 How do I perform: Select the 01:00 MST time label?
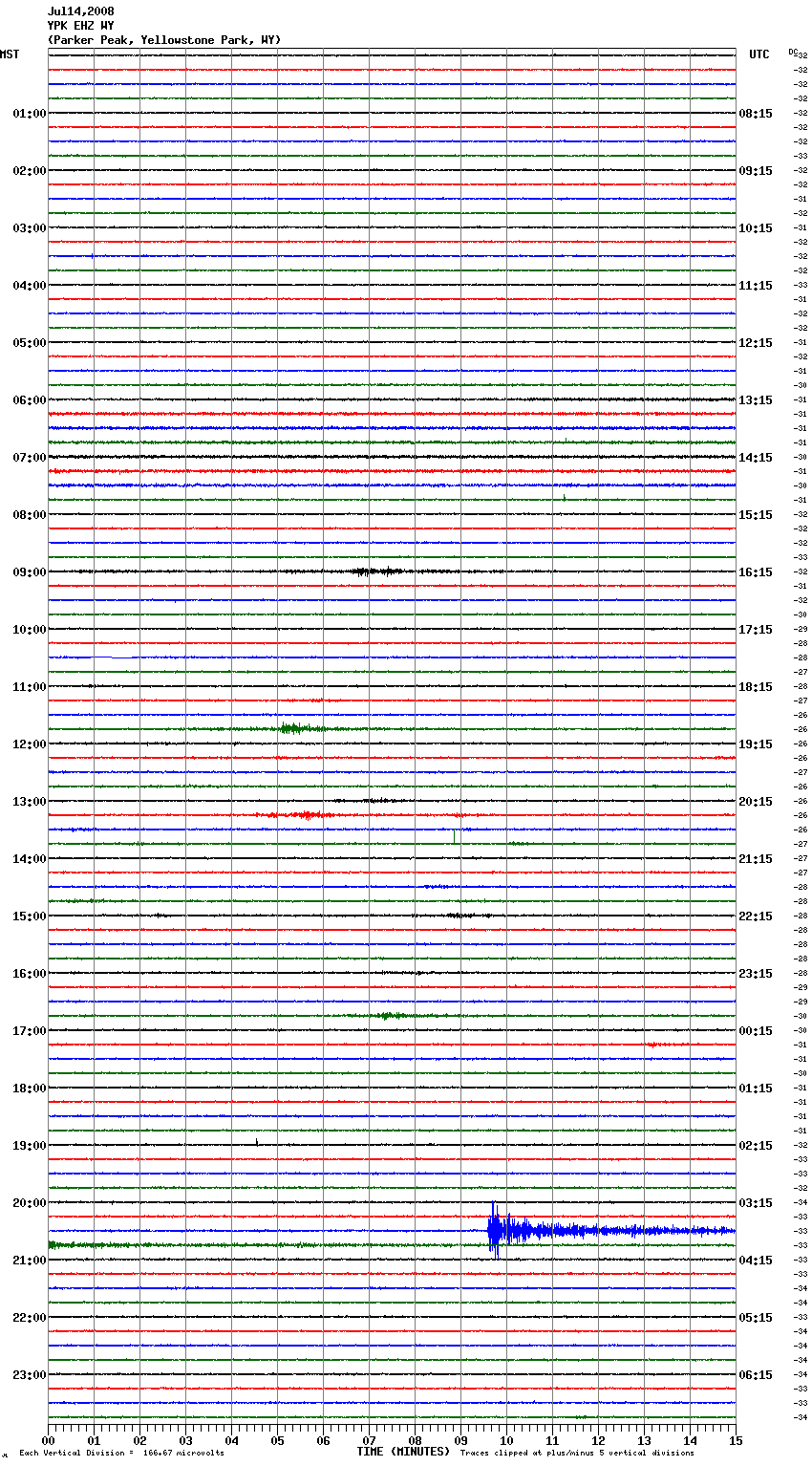coord(30,114)
